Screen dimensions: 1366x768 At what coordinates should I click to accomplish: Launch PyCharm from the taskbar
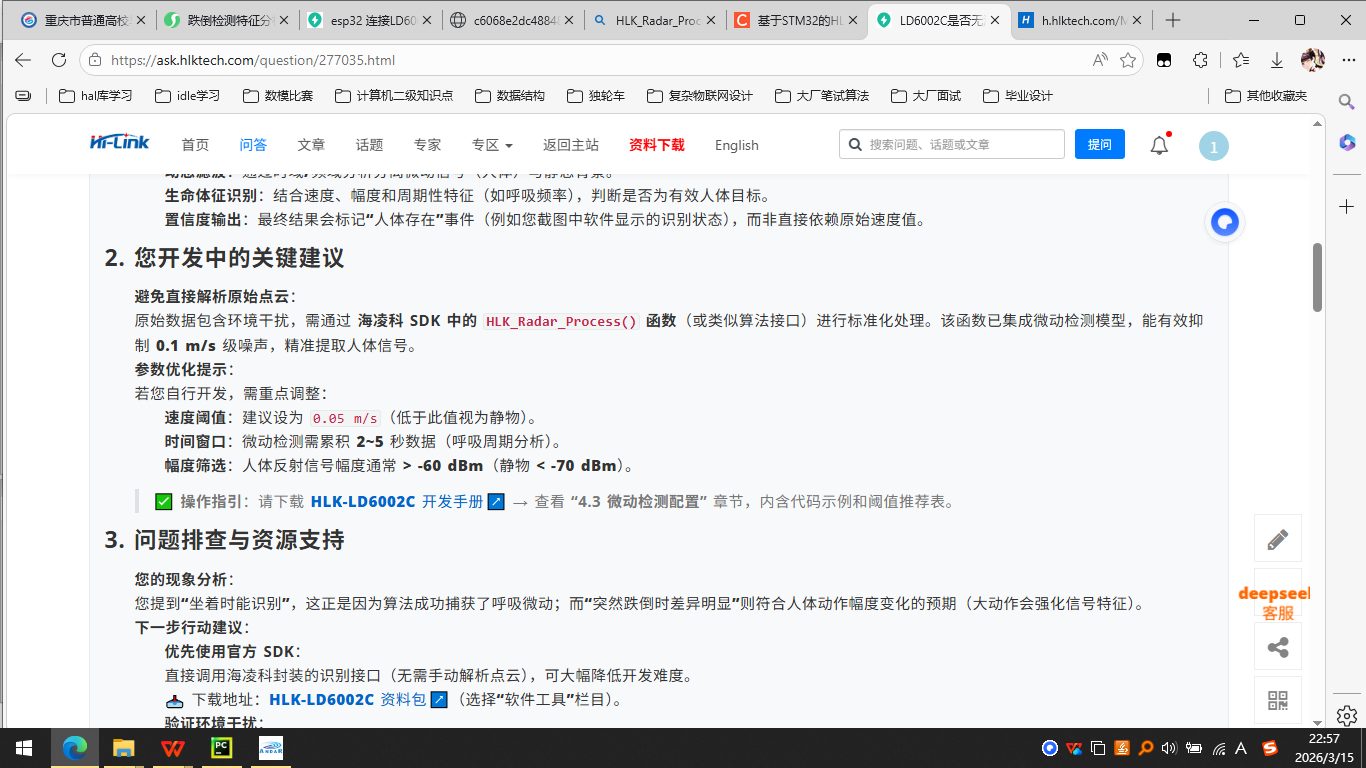[x=221, y=747]
